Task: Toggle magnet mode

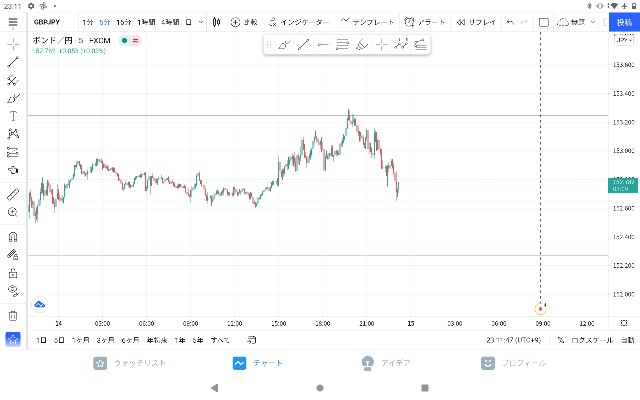Action: point(13,237)
